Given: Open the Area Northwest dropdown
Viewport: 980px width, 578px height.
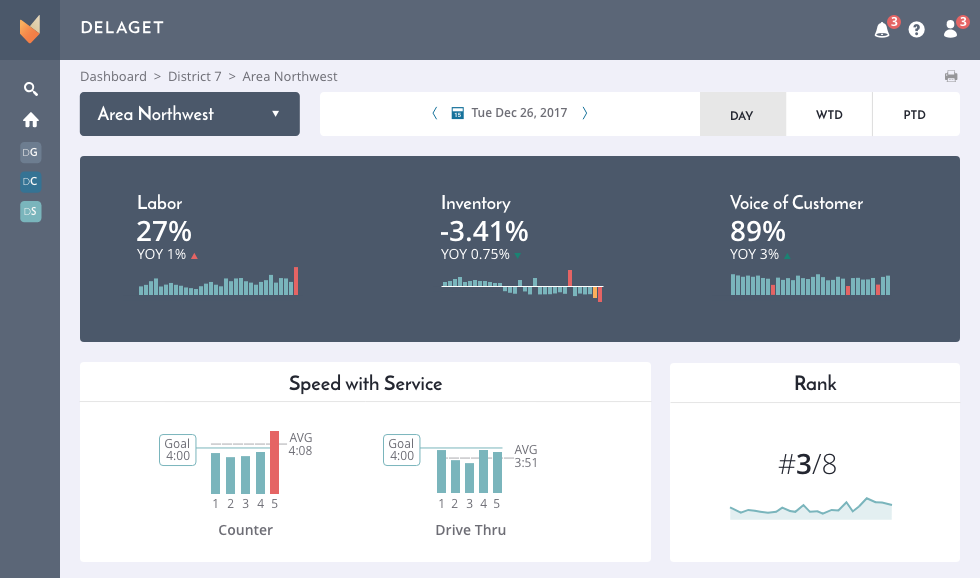Looking at the screenshot, I should pos(189,114).
